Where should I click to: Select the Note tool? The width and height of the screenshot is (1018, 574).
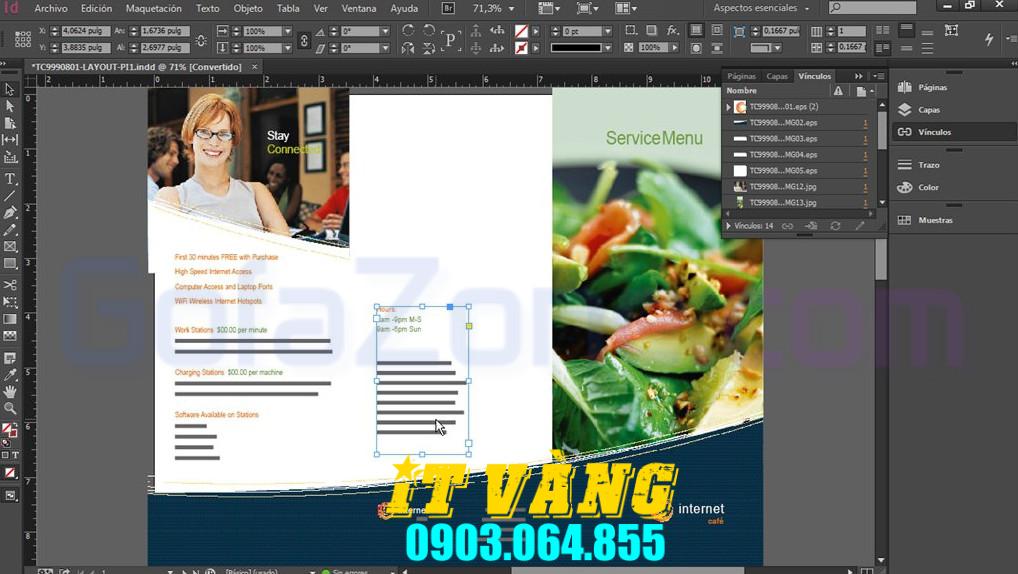(x=10, y=358)
